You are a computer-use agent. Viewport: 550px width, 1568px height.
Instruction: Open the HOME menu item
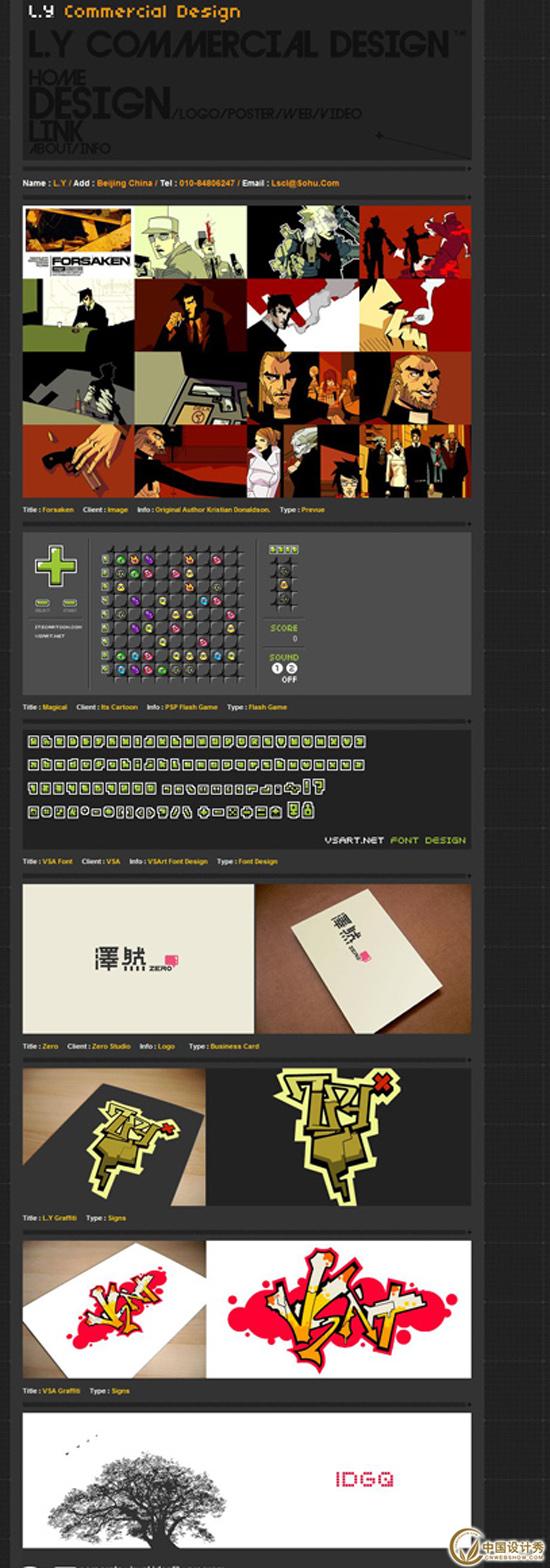[x=57, y=77]
